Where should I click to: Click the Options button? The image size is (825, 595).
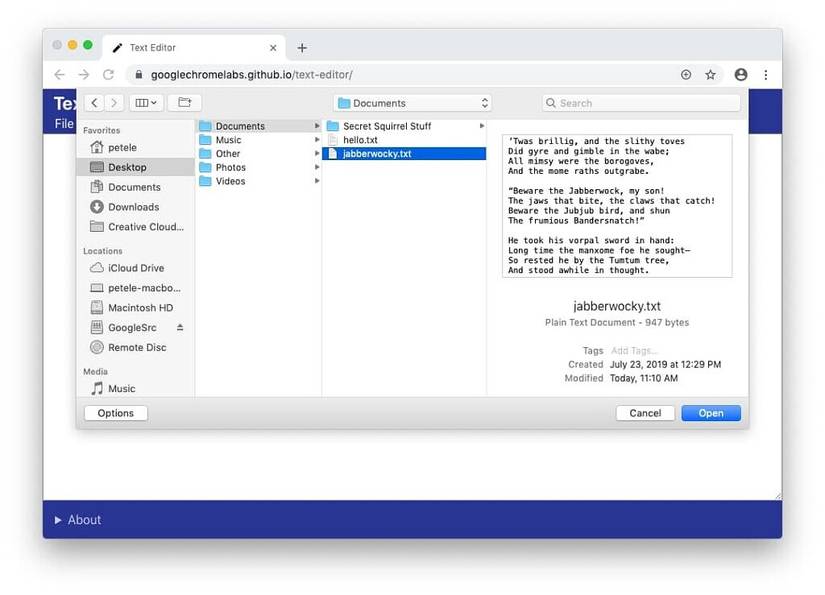click(x=116, y=413)
